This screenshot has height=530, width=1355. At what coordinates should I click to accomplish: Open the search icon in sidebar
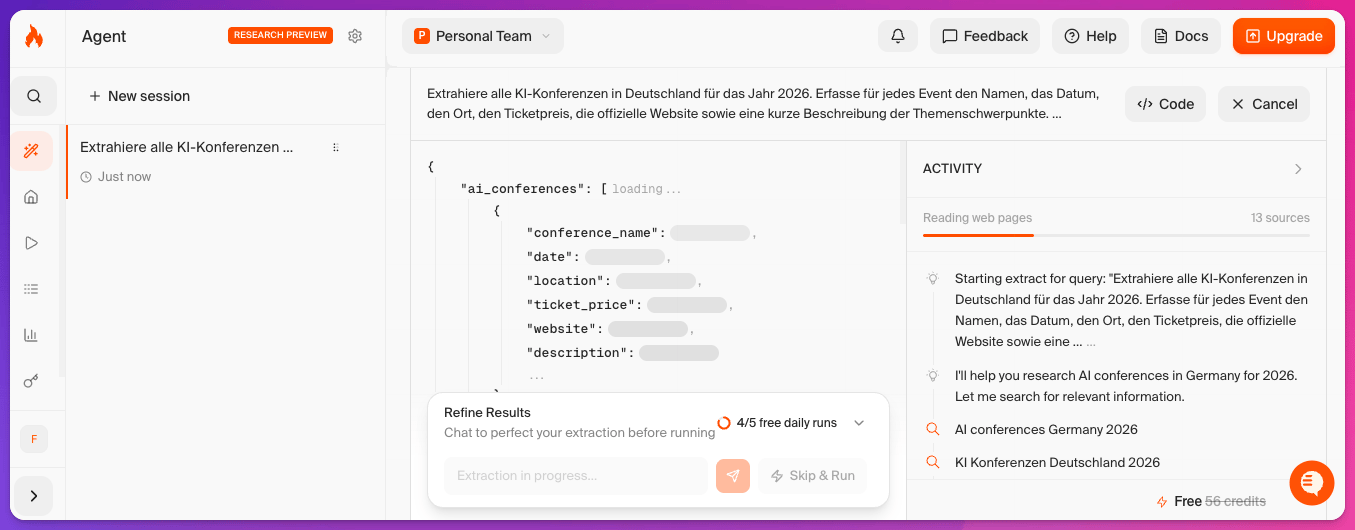(x=34, y=96)
